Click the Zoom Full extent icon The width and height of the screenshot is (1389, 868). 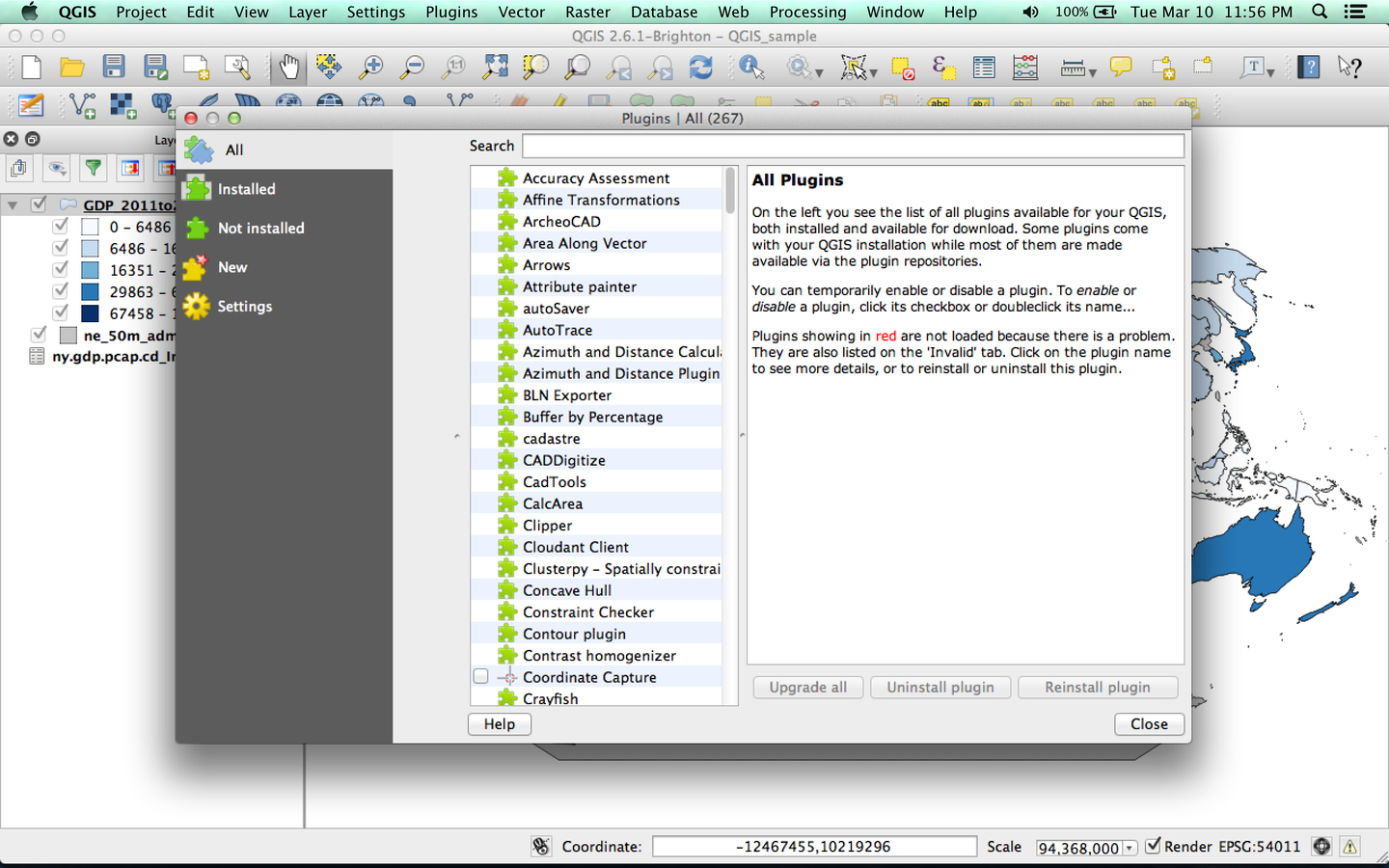tap(495, 67)
